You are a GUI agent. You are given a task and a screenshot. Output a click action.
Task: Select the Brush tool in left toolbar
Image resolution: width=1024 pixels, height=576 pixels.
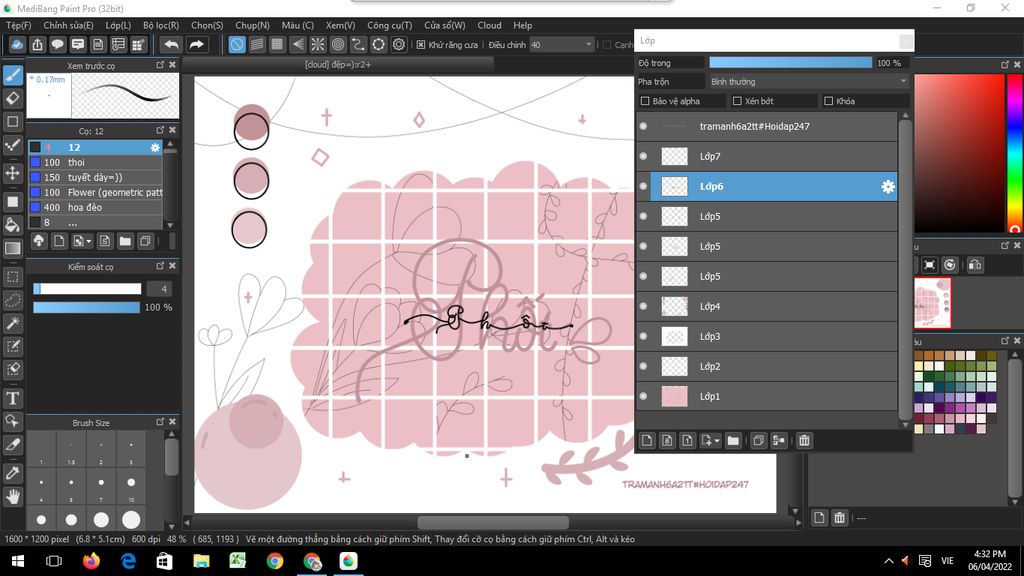(x=13, y=75)
